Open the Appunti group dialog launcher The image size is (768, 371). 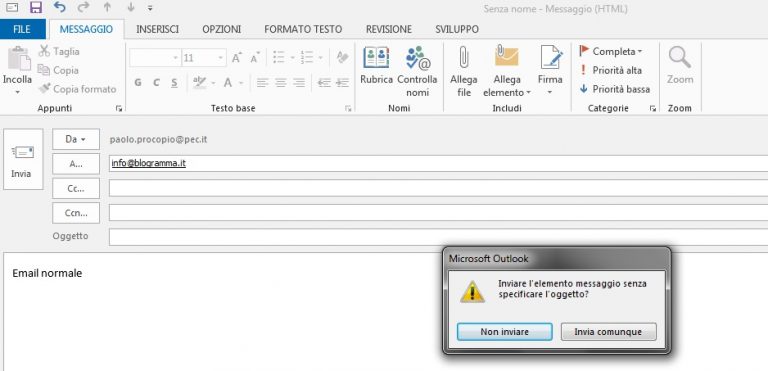coord(119,108)
